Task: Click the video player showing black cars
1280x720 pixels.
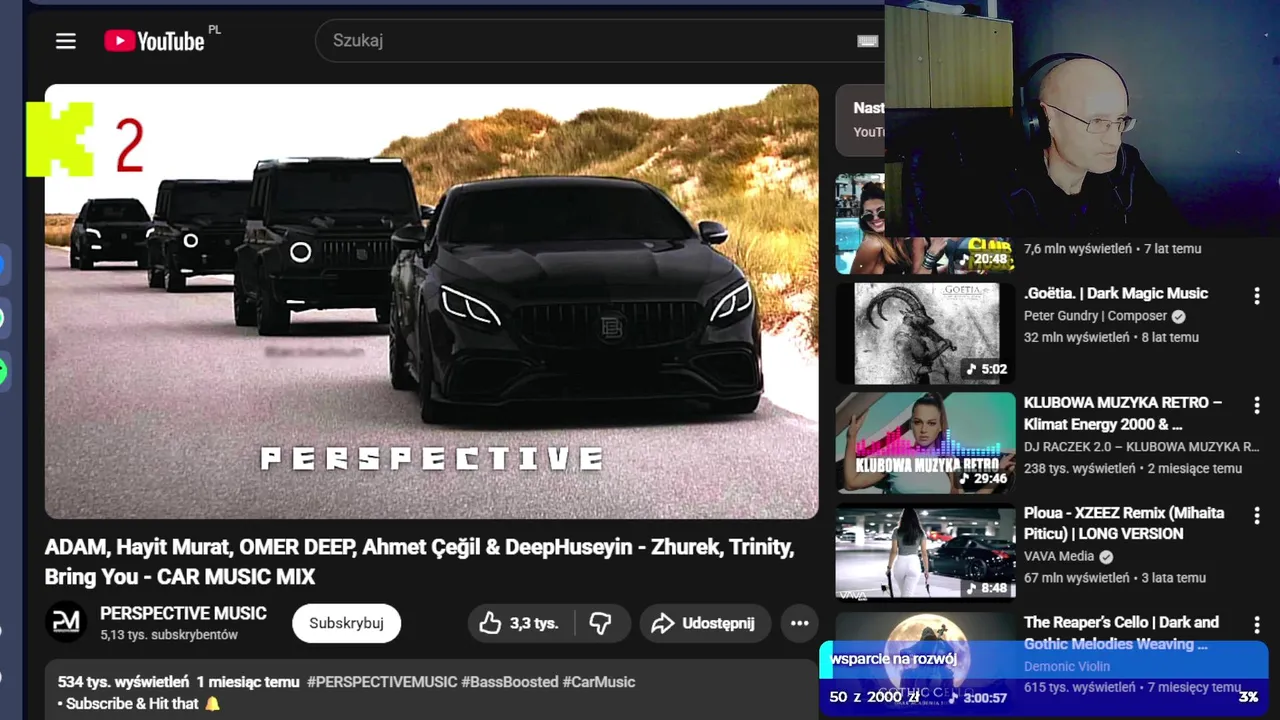Action: pos(431,301)
